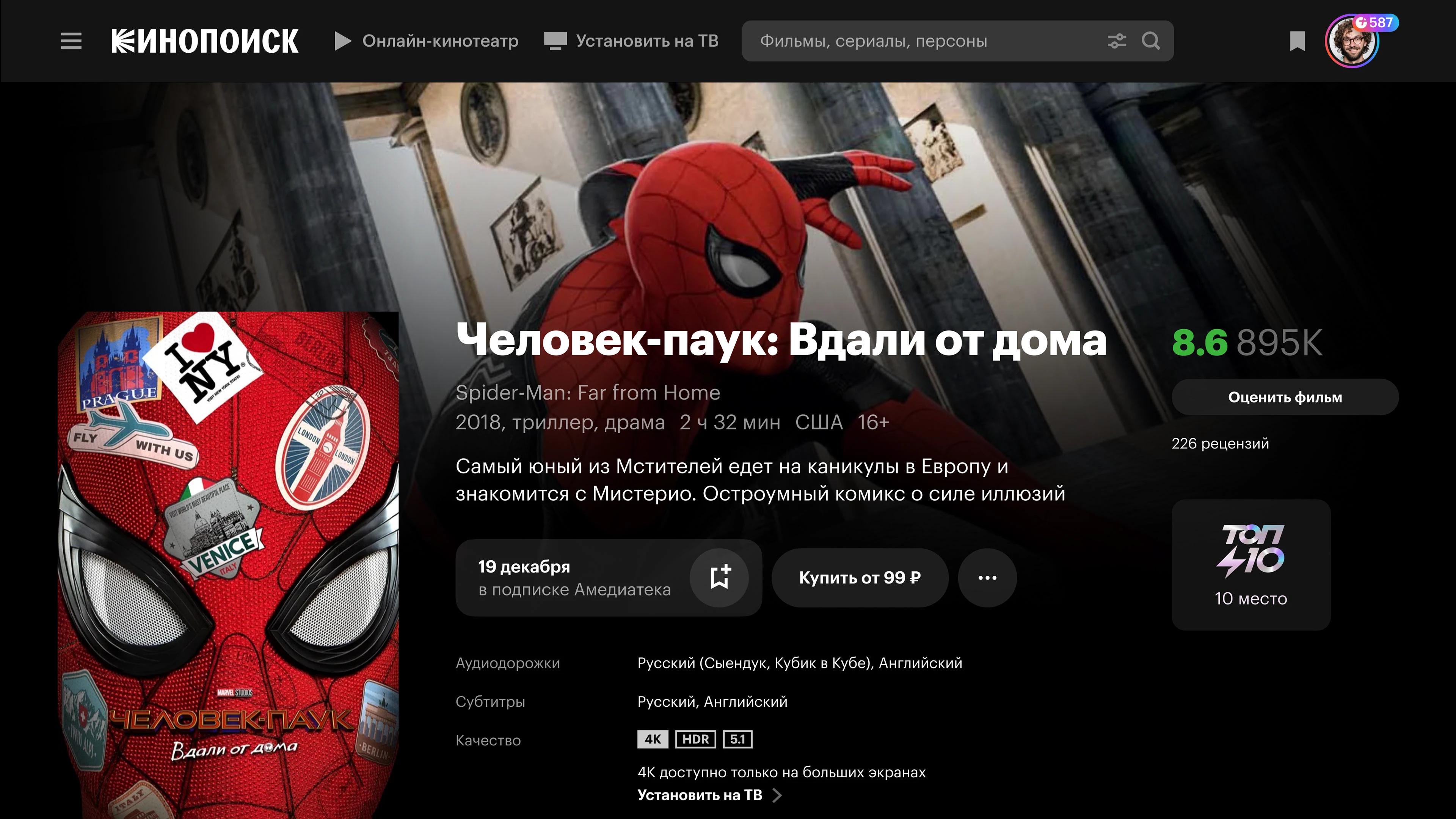
Task: Click the 19 декабря release date
Action: (524, 566)
